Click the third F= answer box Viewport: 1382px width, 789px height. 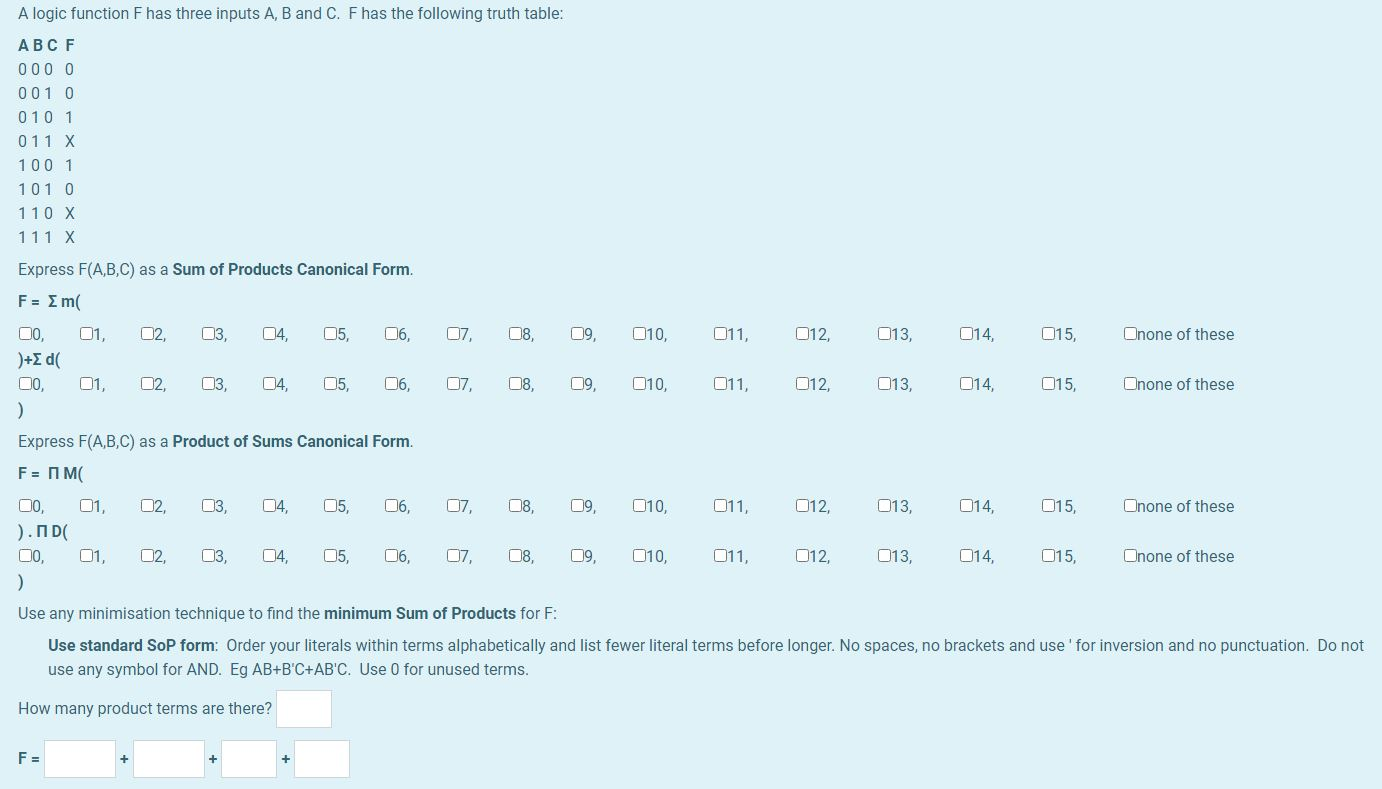click(x=250, y=758)
